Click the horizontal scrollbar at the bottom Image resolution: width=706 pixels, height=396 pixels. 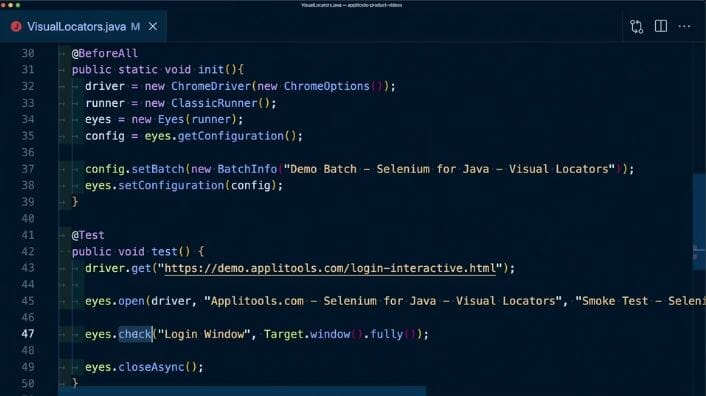[x=242, y=392]
